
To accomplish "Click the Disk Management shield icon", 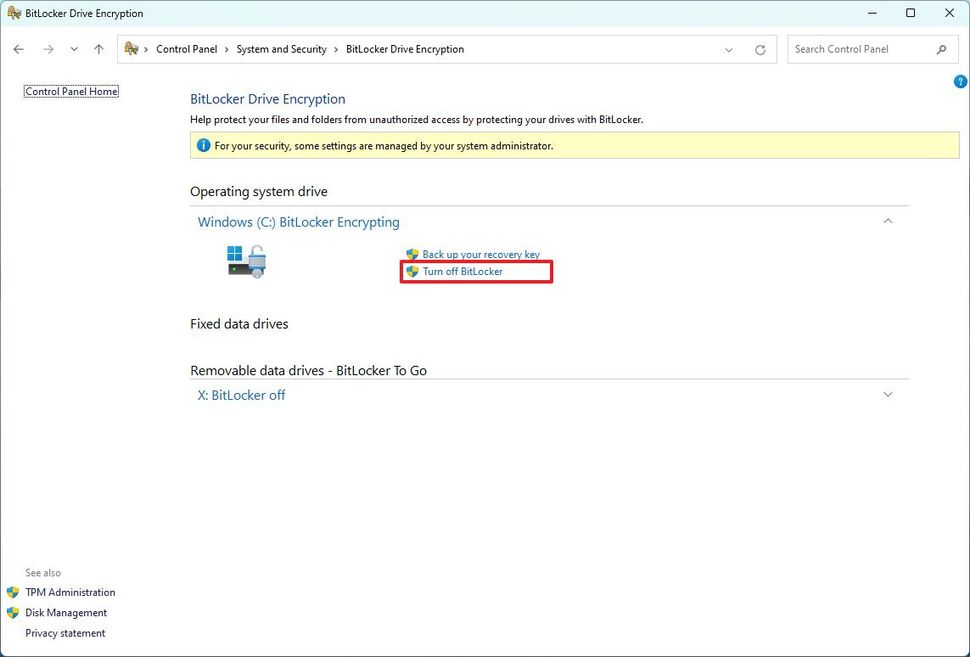I will pos(15,612).
